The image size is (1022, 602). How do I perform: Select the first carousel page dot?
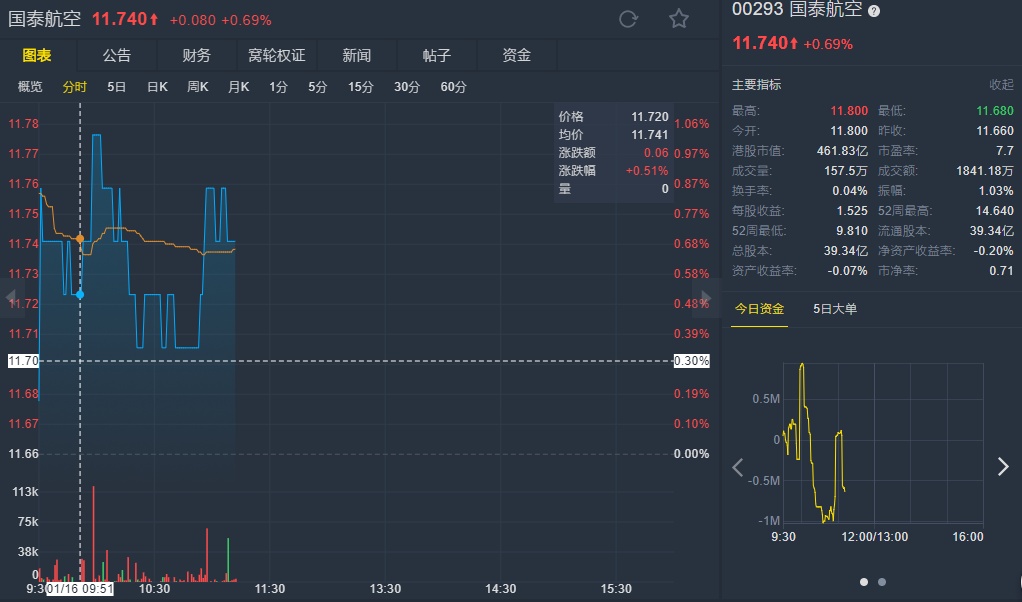(864, 581)
